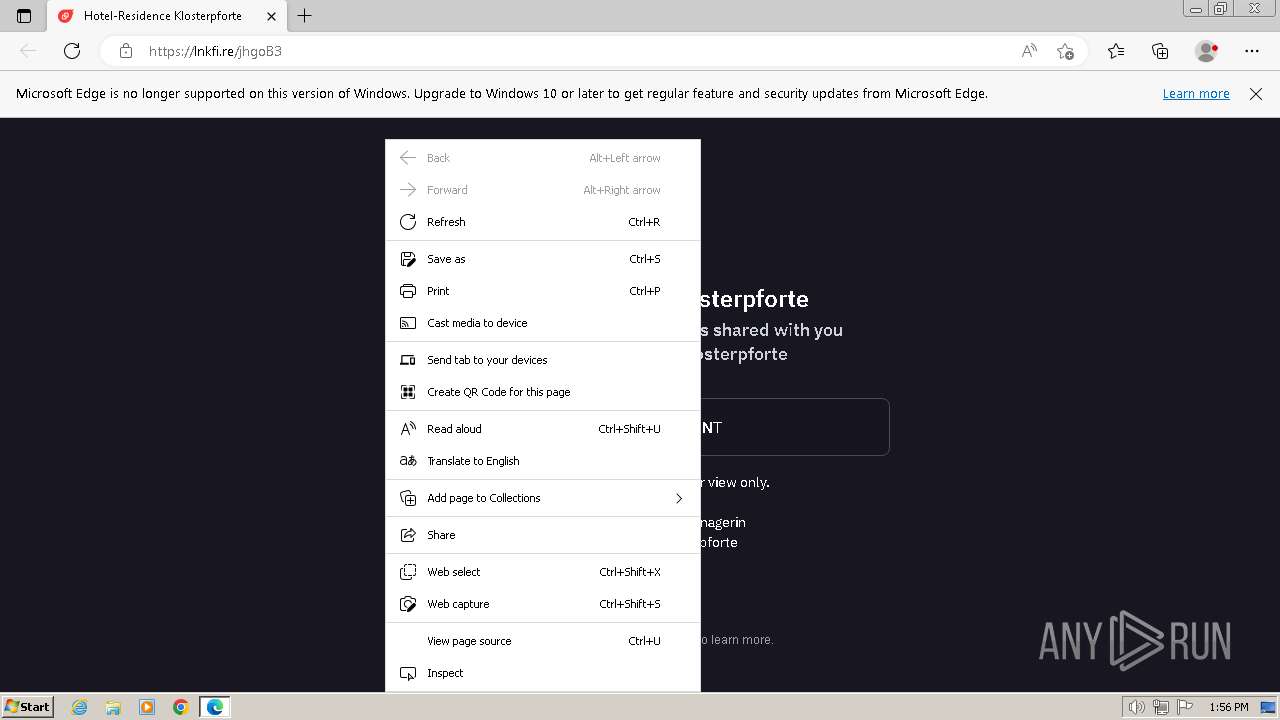Screen dimensions: 1280x720
Task: Select the Hotel-Residence Klosterpforte tab
Action: point(165,16)
